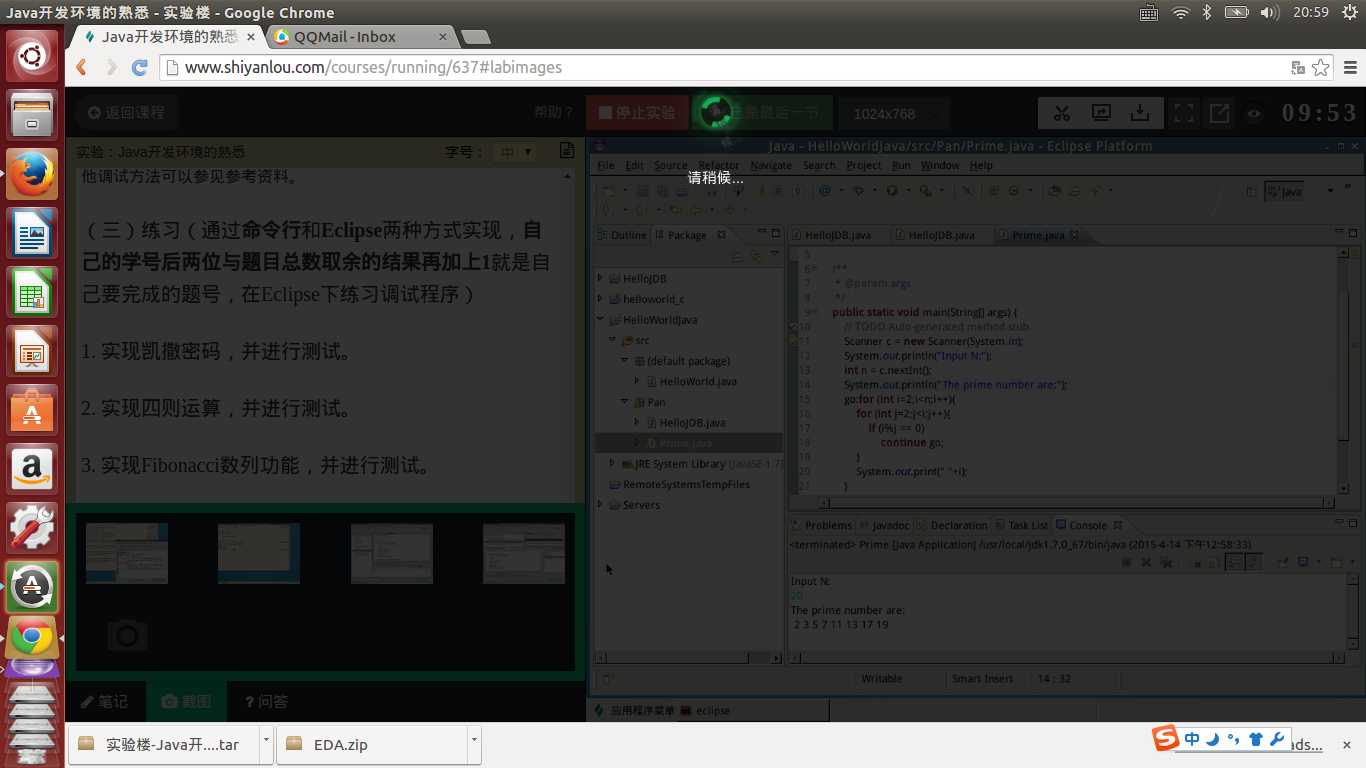Open the Ubuntu Dash home icon

tap(32, 55)
